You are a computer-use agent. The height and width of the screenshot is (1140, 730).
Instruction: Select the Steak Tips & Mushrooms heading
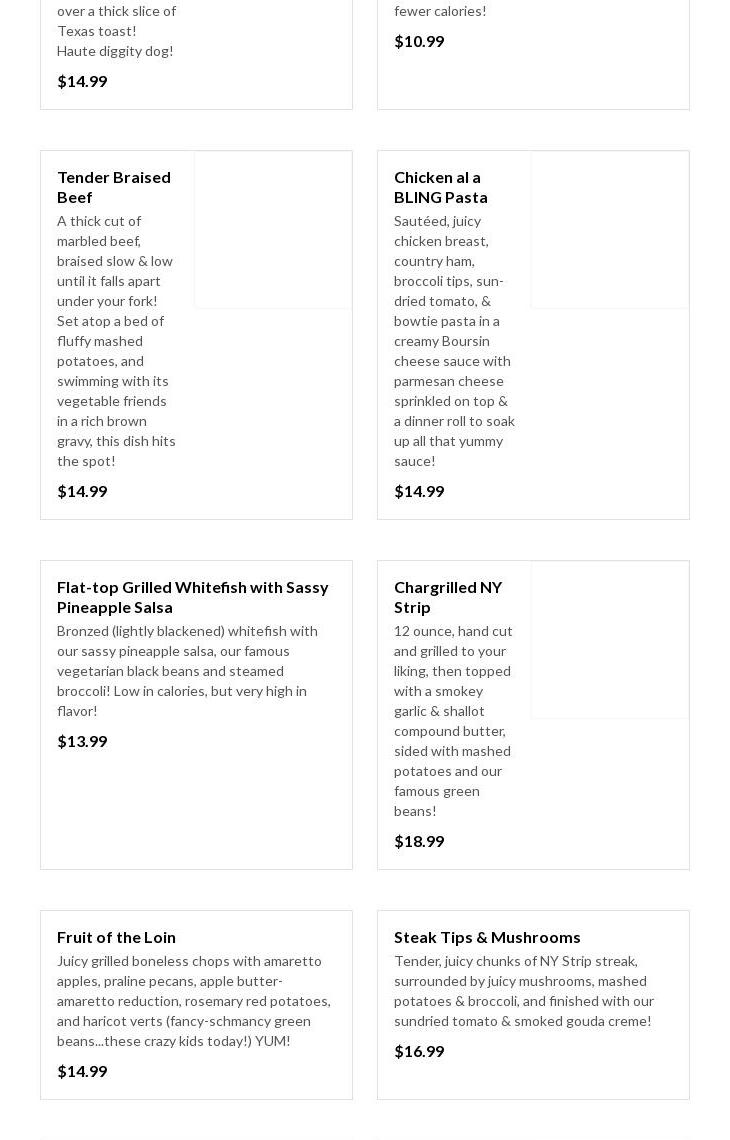(487, 937)
